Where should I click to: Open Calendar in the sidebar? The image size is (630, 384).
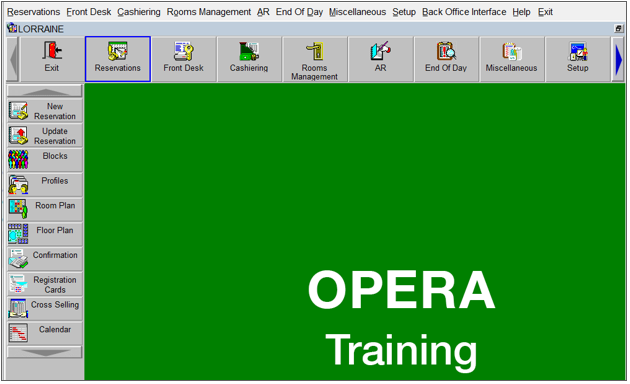point(45,334)
